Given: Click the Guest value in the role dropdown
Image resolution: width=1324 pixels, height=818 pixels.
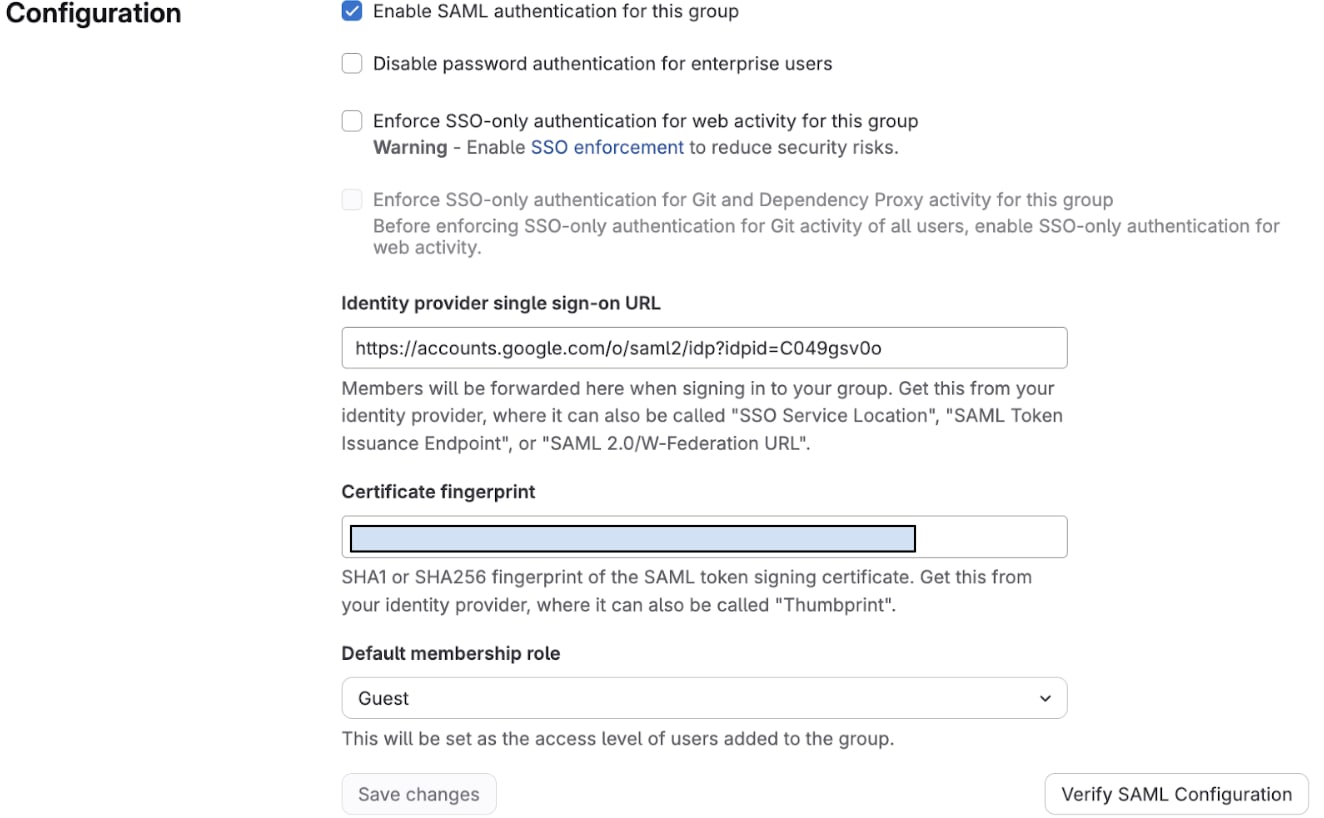Looking at the screenshot, I should tap(382, 697).
